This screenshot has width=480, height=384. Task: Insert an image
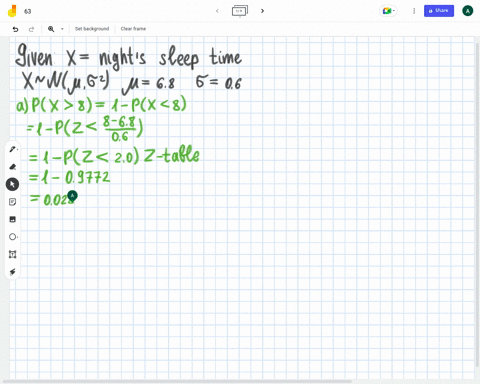(x=13, y=219)
